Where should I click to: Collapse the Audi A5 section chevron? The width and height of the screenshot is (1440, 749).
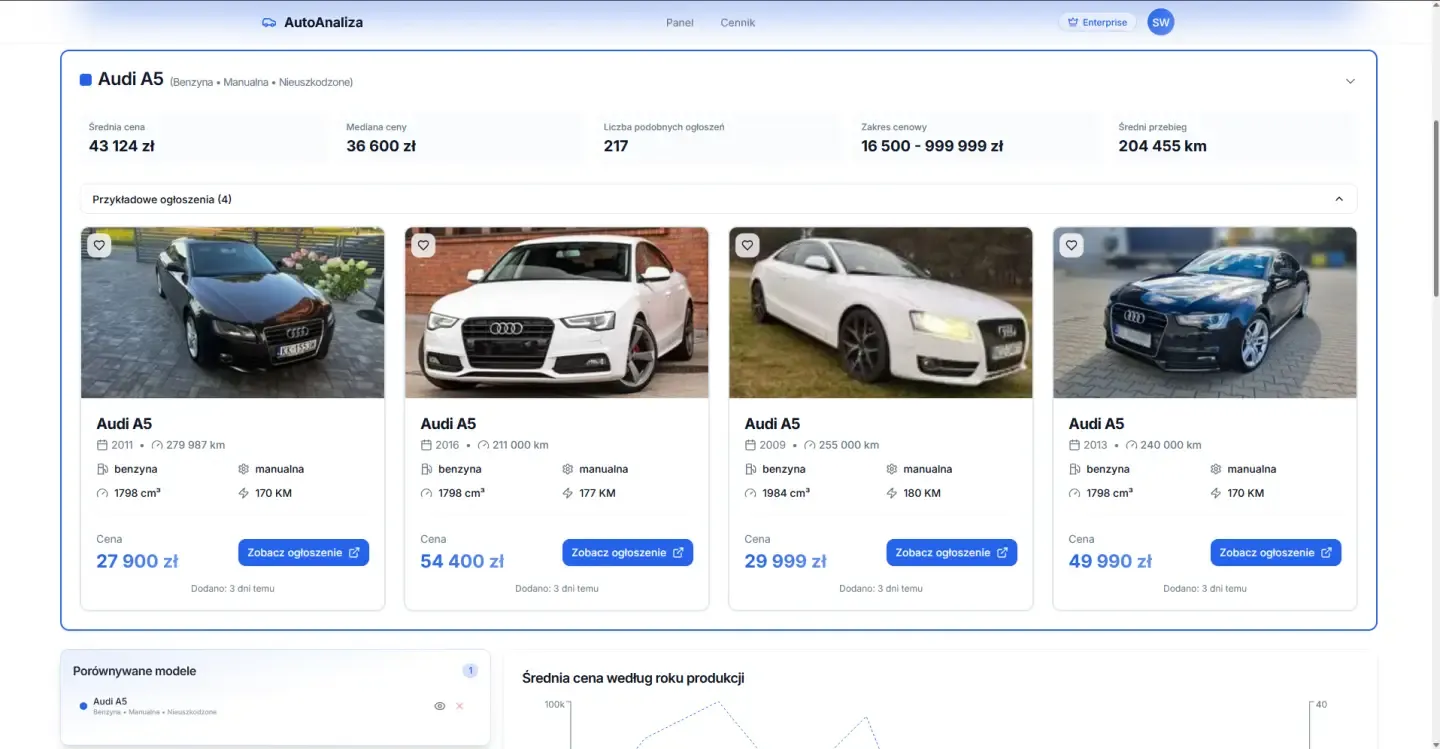(x=1350, y=81)
